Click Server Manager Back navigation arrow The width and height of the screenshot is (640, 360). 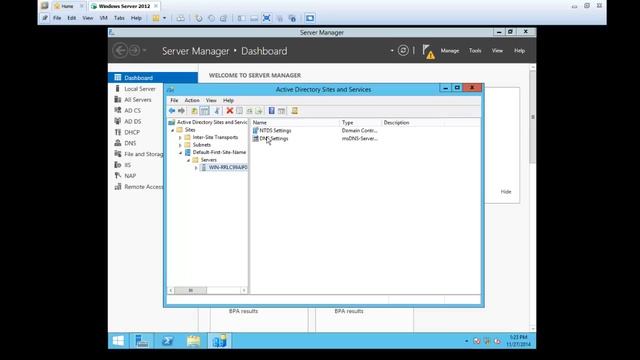(x=120, y=51)
